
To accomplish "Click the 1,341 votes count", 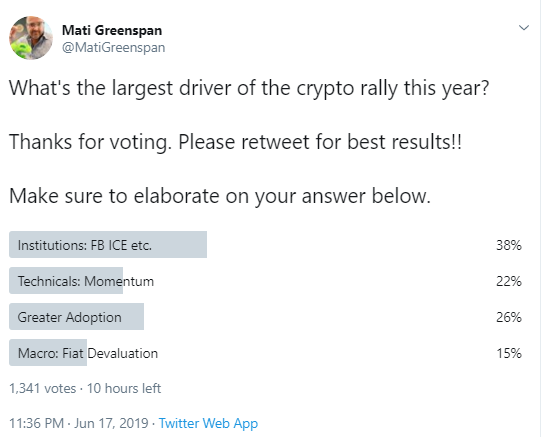I will tap(42, 388).
